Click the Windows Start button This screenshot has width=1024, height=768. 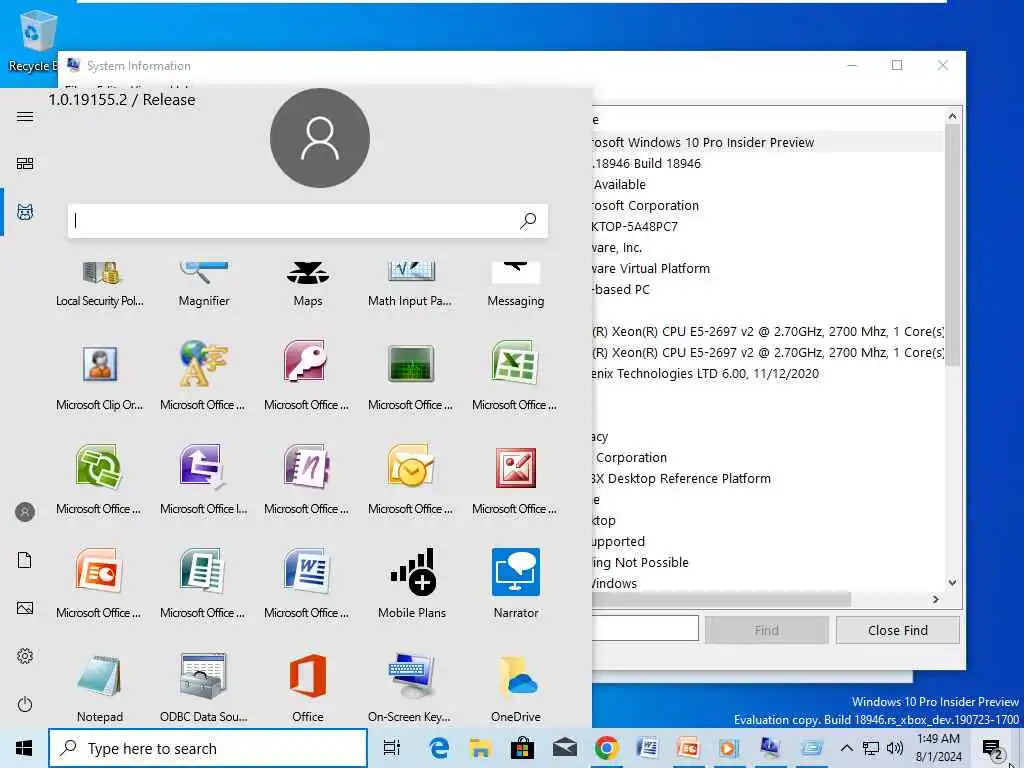tap(24, 748)
